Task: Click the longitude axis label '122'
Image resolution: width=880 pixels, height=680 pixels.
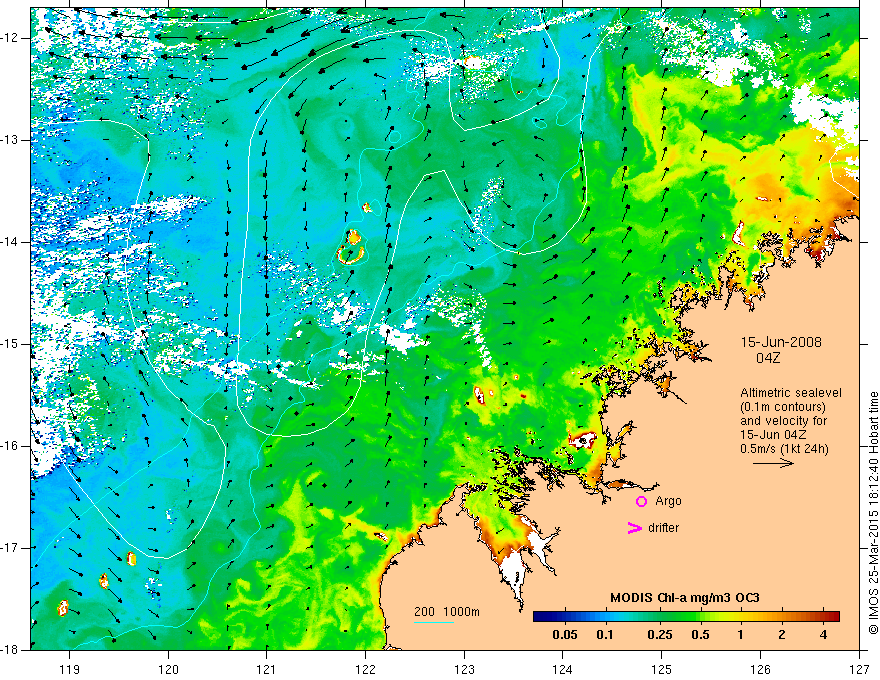Action: pyautogui.click(x=365, y=670)
